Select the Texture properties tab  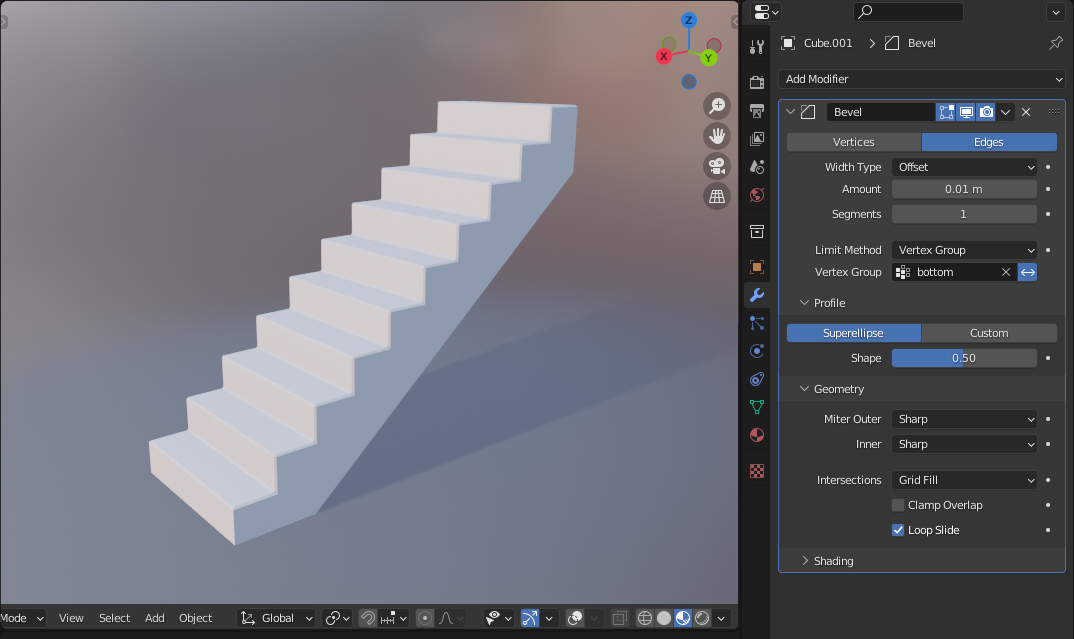pos(757,470)
